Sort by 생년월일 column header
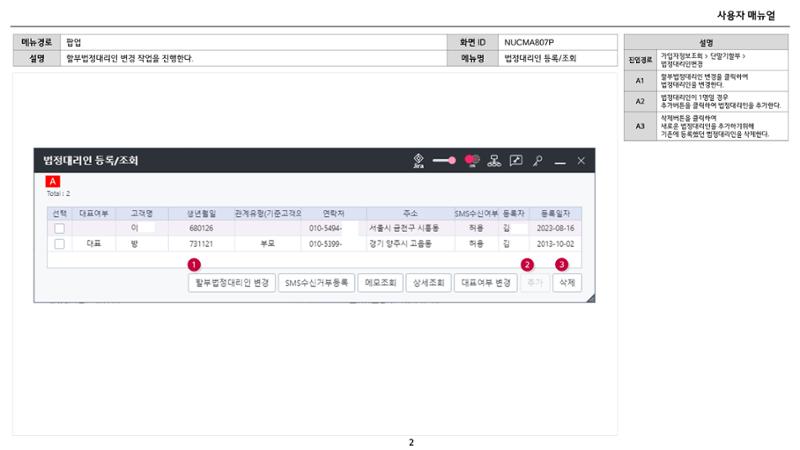Viewport: 800px width, 450px height. 201,213
